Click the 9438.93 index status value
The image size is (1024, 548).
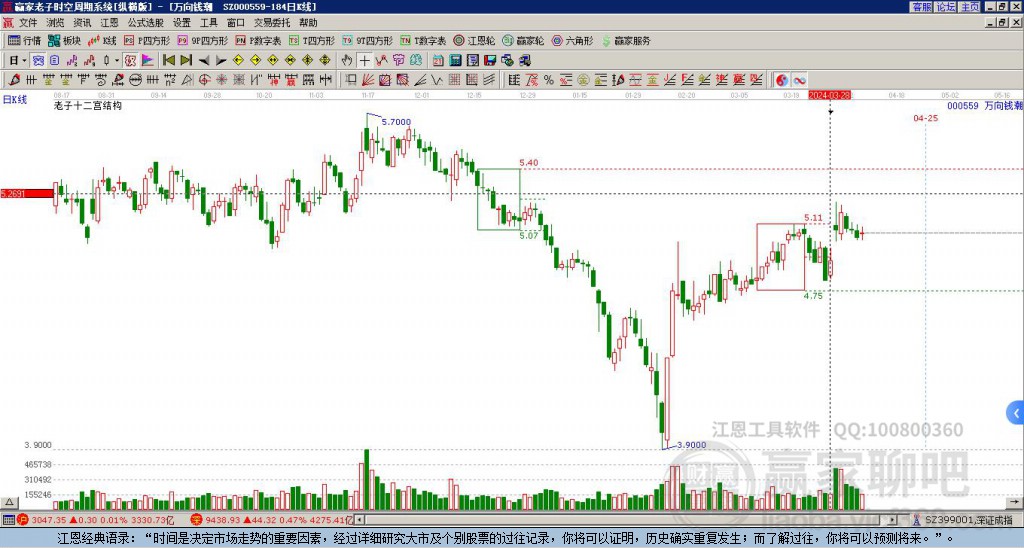click(224, 520)
